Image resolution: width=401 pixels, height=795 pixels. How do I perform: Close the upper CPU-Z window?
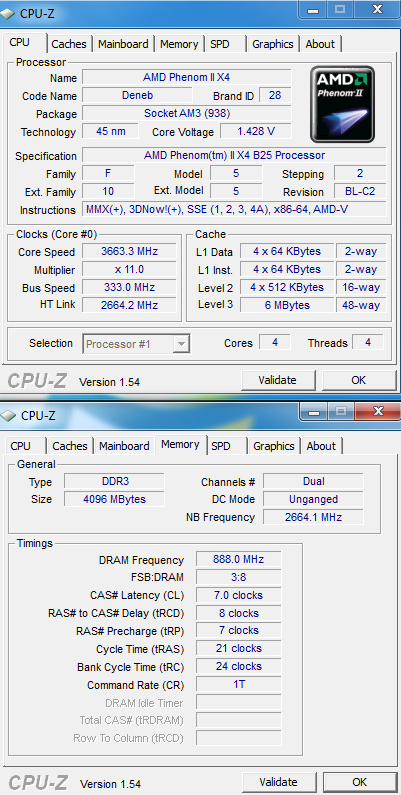pos(377,9)
